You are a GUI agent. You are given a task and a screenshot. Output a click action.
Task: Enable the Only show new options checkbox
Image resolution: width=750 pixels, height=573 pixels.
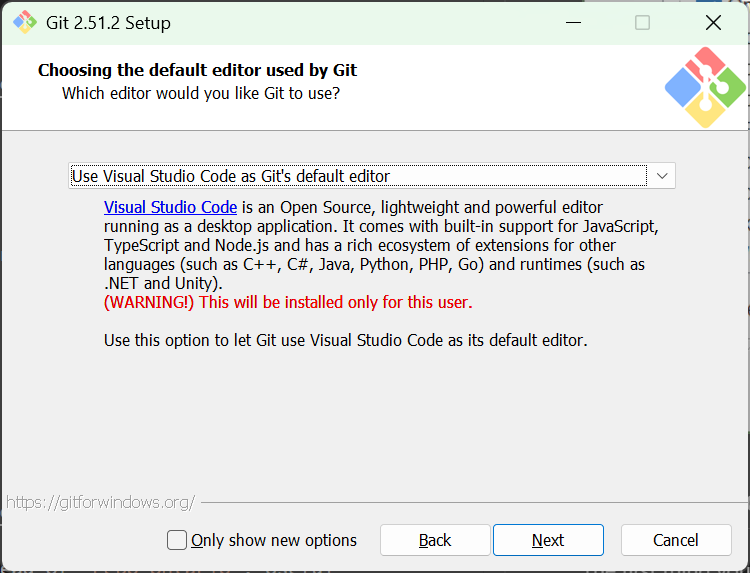(x=177, y=540)
